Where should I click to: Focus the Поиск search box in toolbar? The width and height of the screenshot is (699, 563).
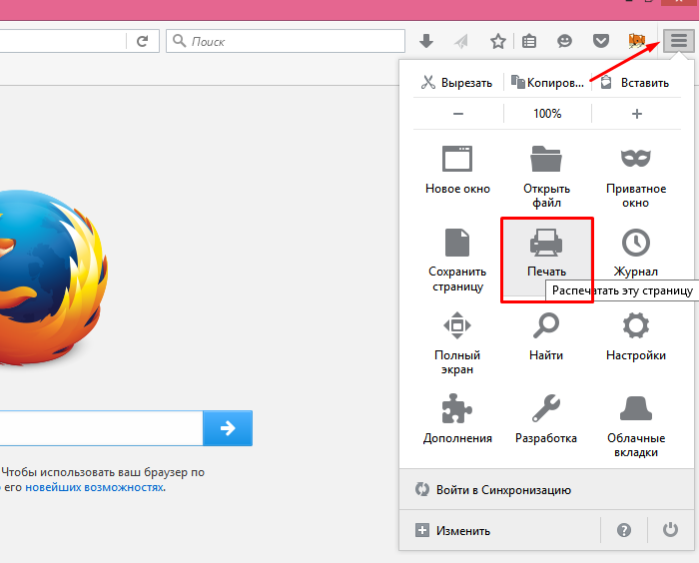285,41
